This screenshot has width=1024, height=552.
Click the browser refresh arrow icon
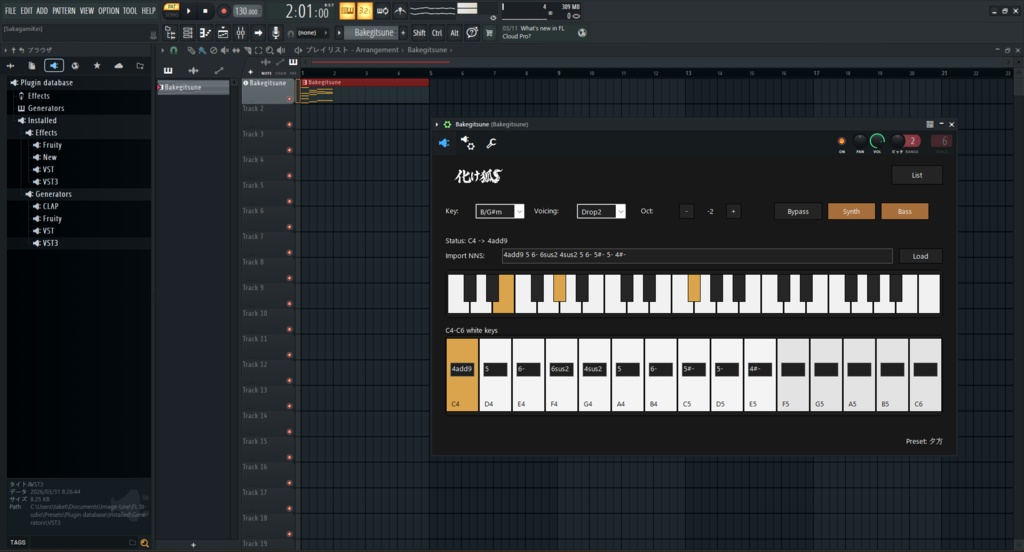pyautogui.click(x=21, y=50)
